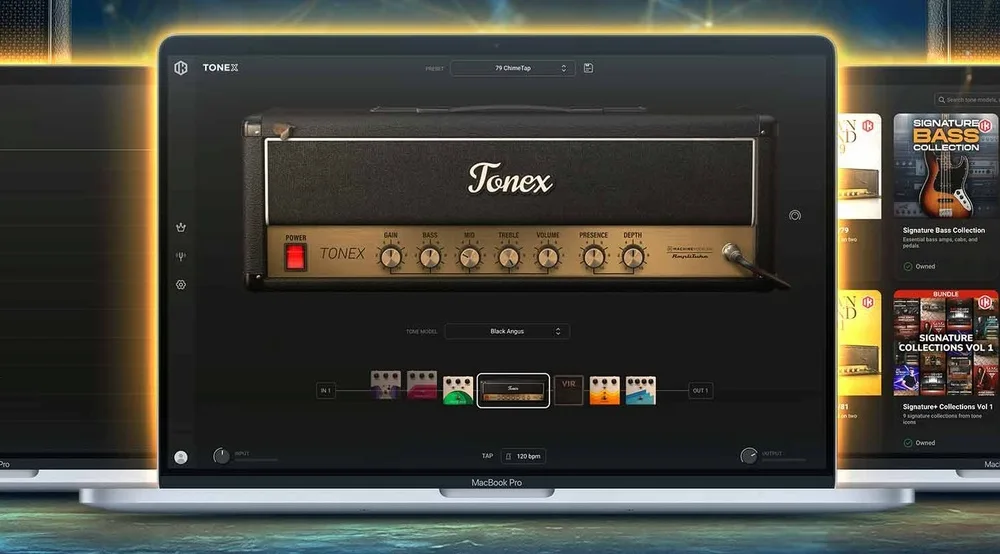
Task: Select the Tonex amp thumbnail in chain
Action: 513,391
